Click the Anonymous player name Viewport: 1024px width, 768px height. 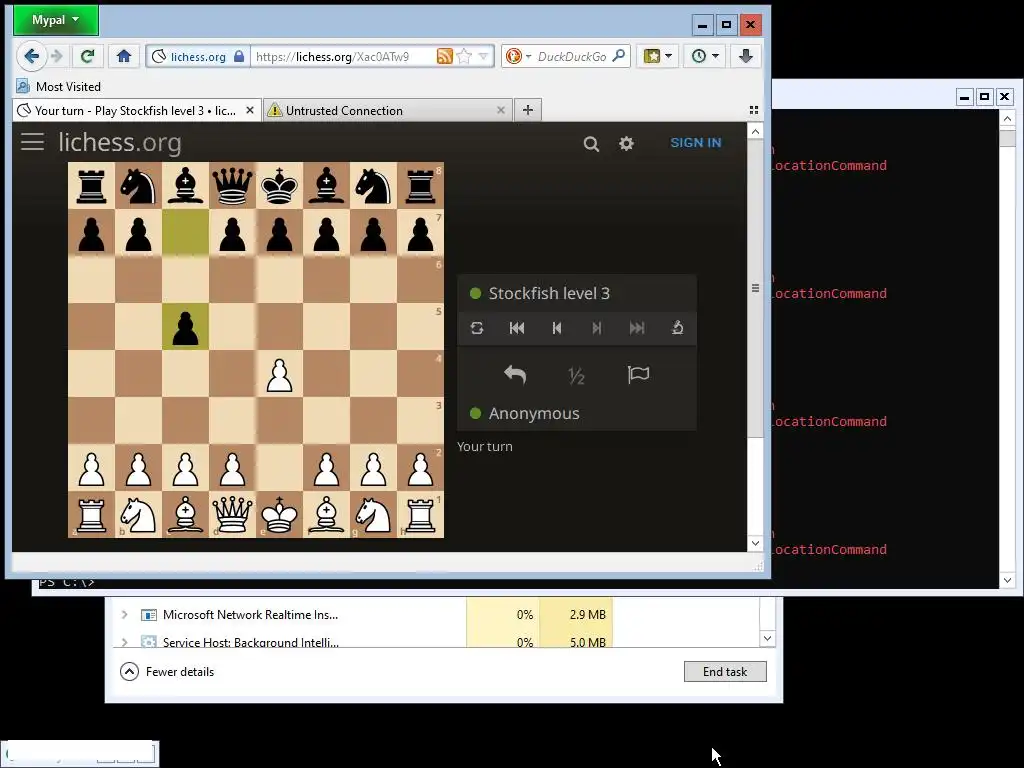[x=534, y=413]
